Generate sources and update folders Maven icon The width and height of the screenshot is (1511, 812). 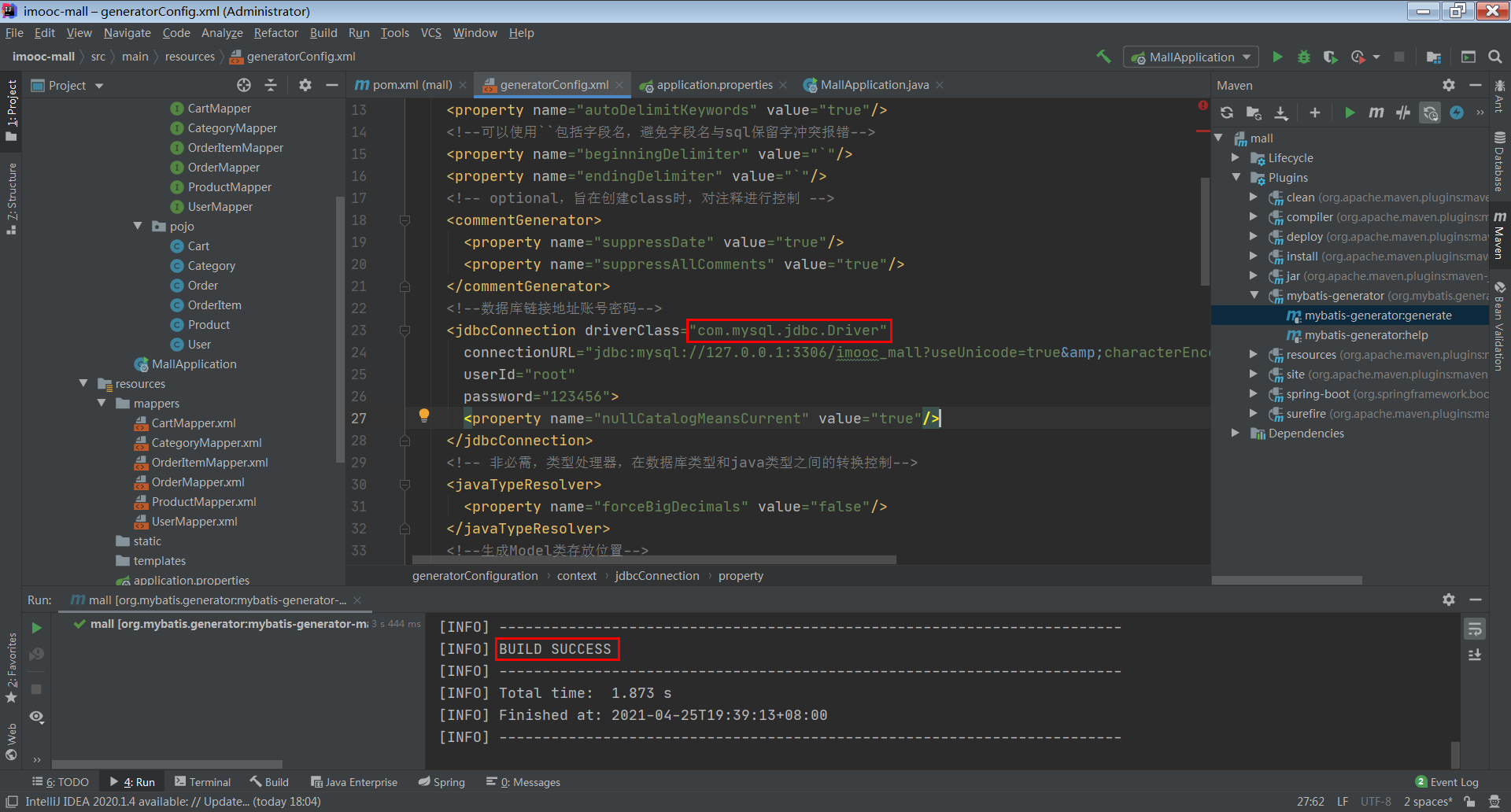pos(1254,113)
